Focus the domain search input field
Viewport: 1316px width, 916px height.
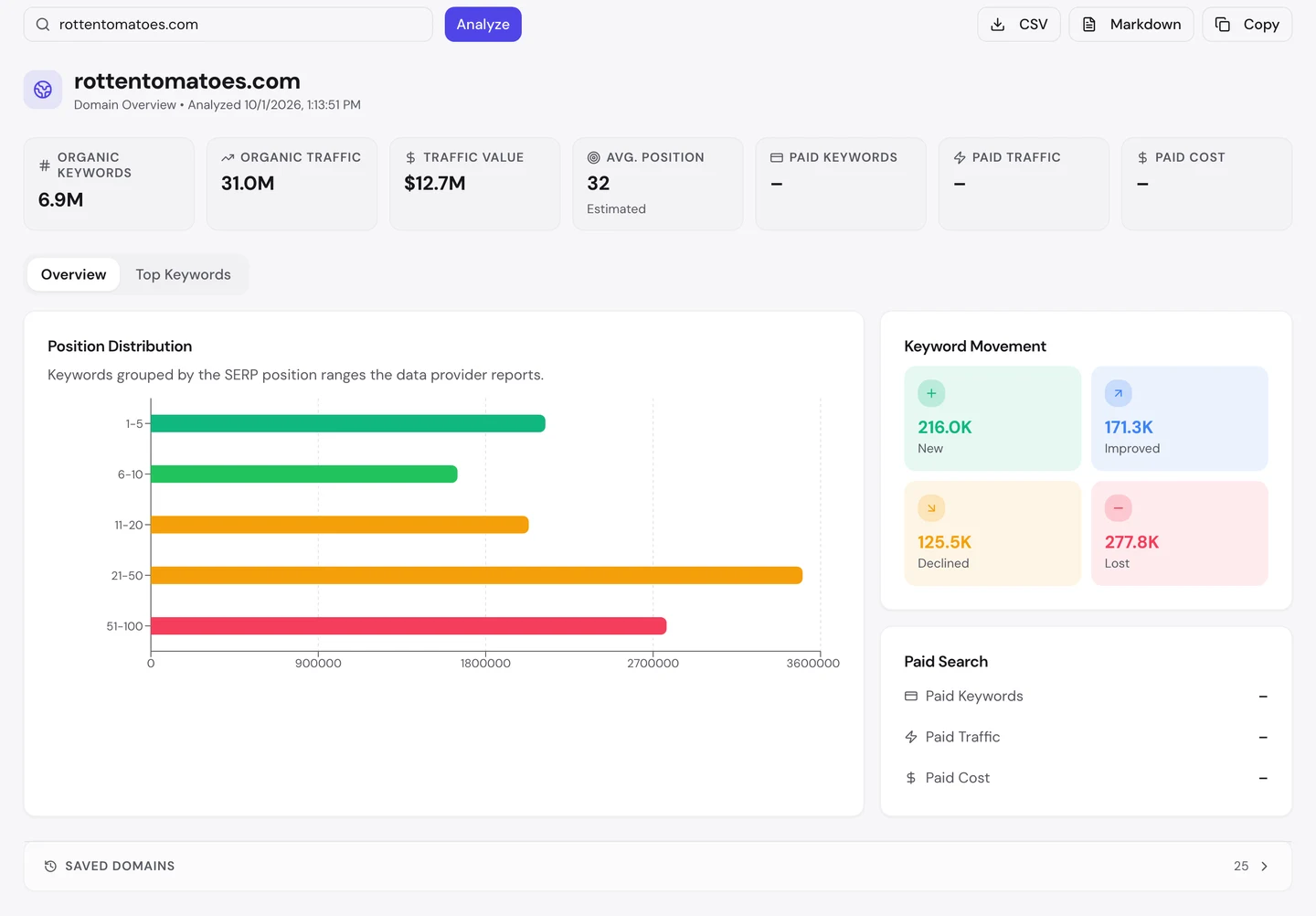point(228,25)
